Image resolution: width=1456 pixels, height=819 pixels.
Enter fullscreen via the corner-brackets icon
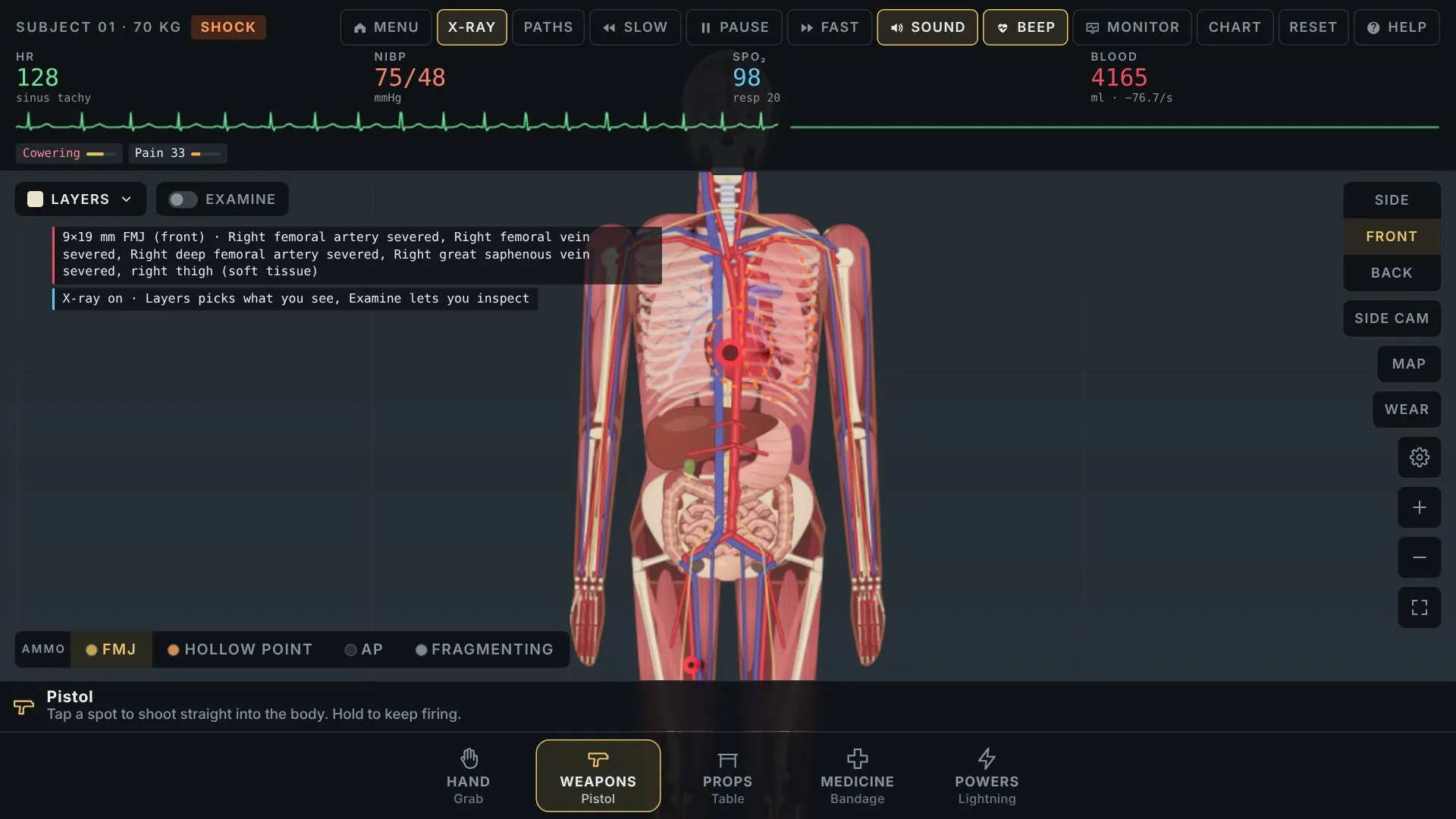(1419, 607)
